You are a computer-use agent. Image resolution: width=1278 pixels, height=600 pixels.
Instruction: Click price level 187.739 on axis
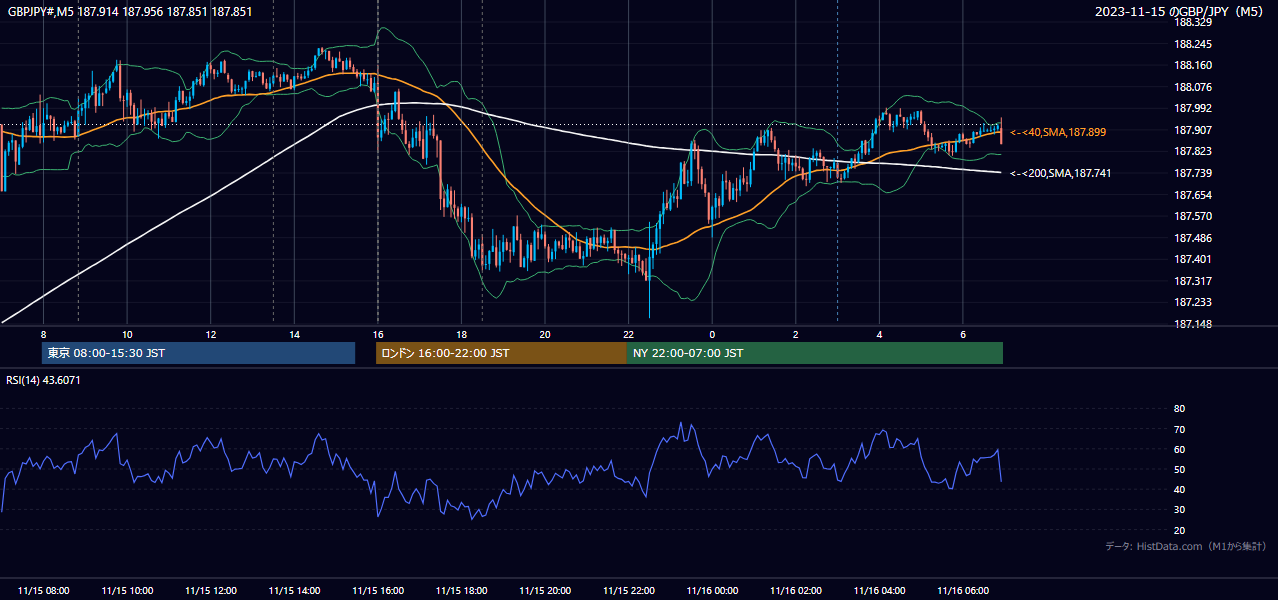pyautogui.click(x=1193, y=173)
